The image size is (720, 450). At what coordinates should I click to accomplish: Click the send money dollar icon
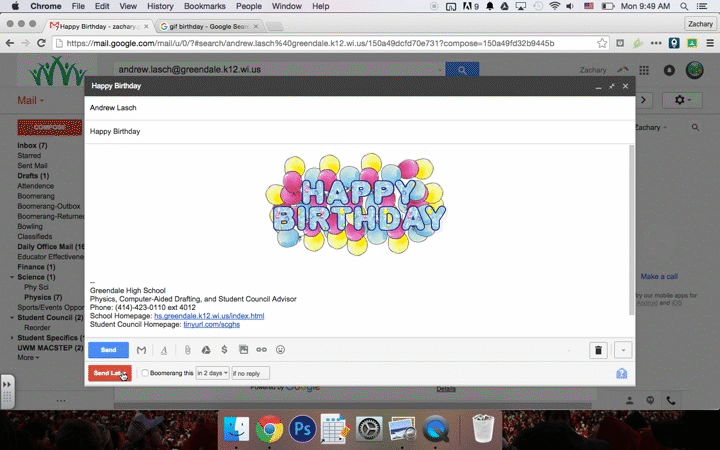click(224, 350)
